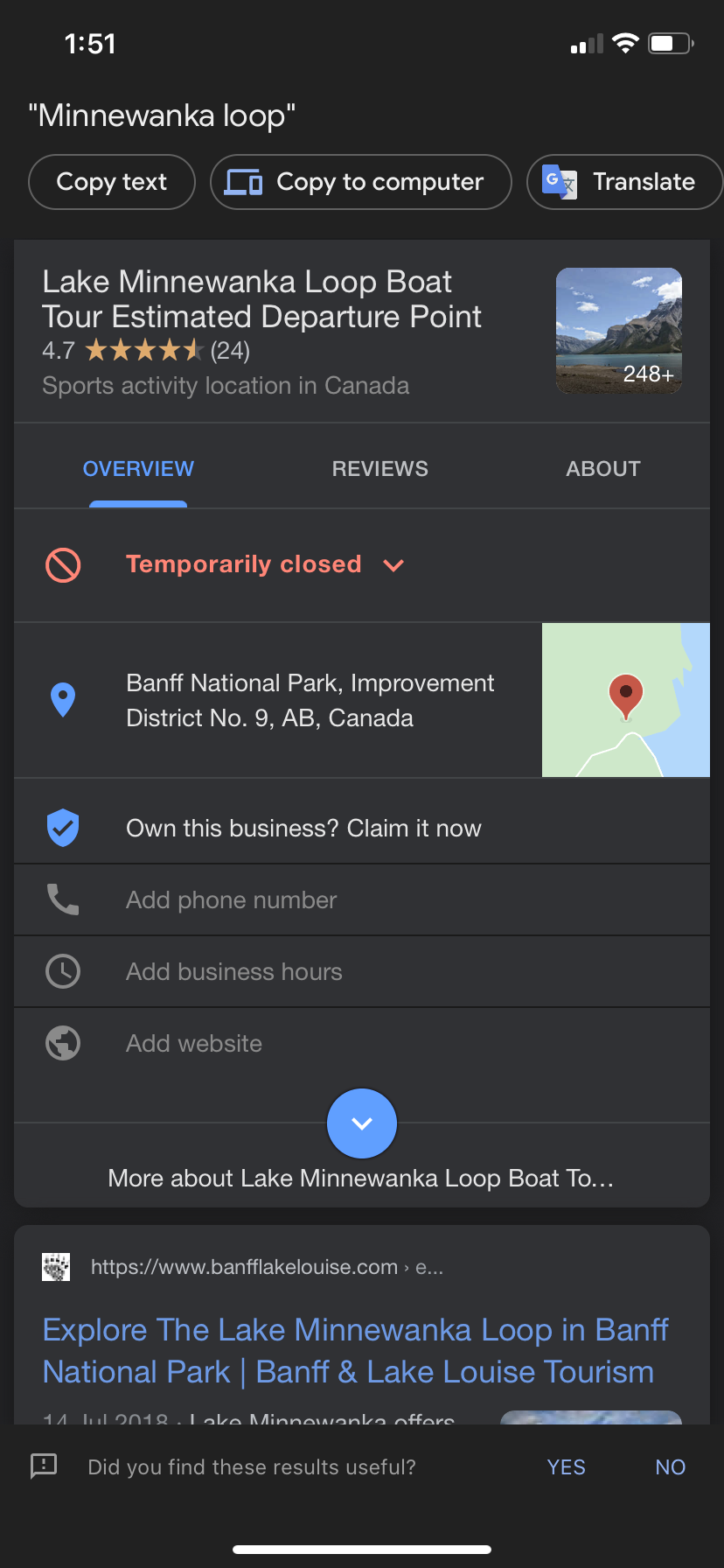
Task: Tap the Google Translate icon
Action: pos(560,182)
